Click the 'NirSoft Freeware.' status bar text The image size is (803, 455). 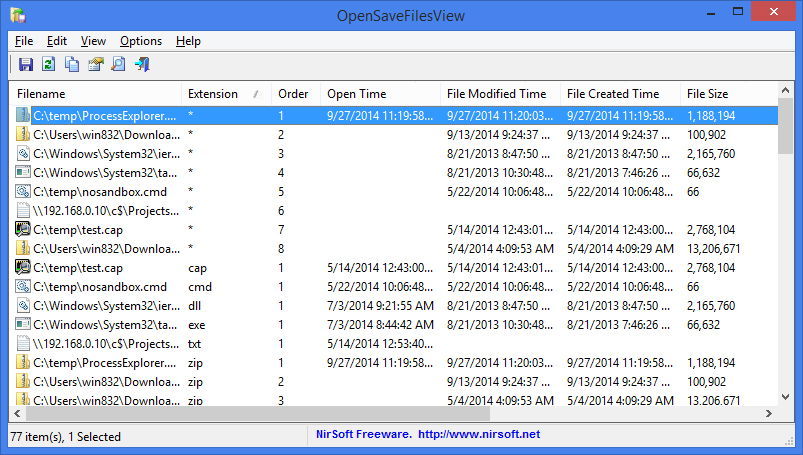pyautogui.click(x=364, y=434)
